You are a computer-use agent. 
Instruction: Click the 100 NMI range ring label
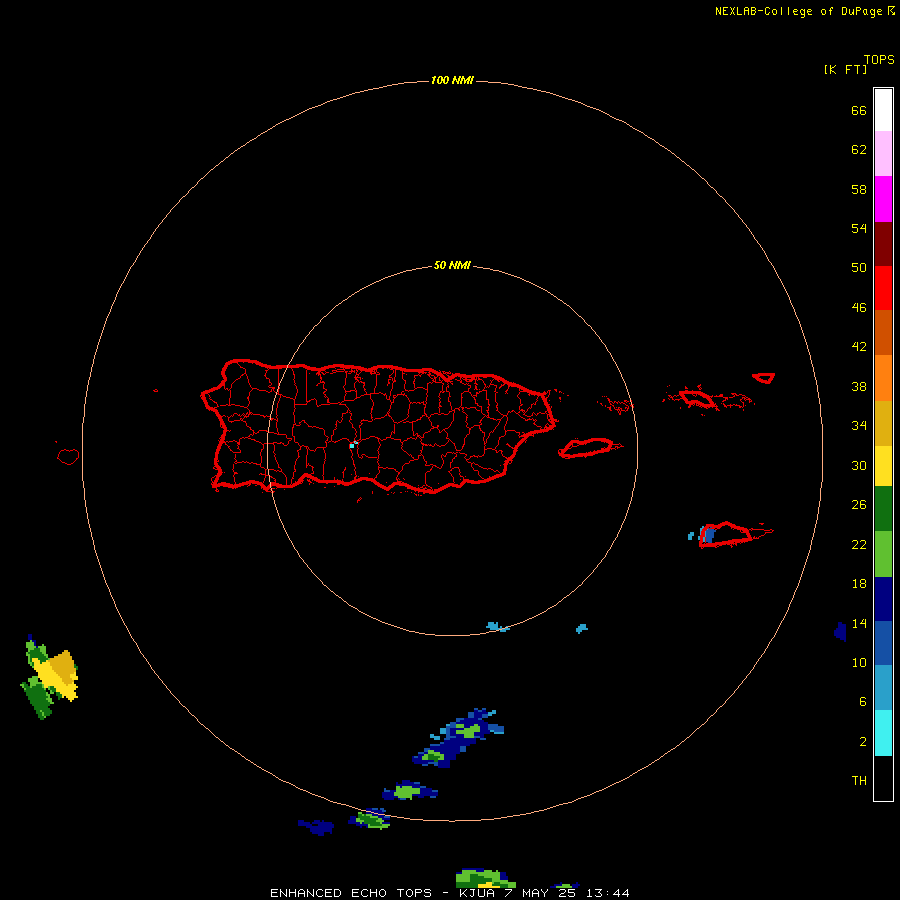pyautogui.click(x=452, y=80)
